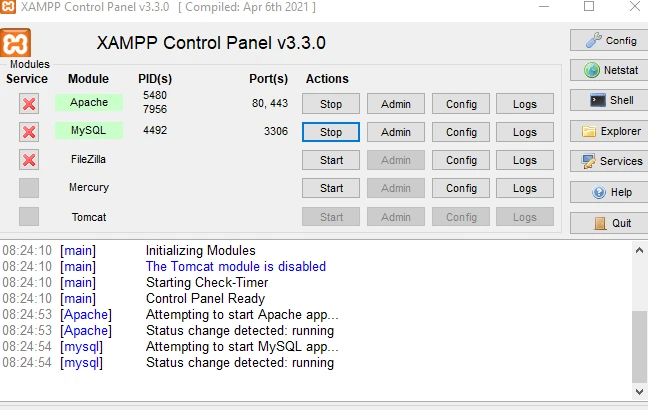This screenshot has width=648, height=410.
Task: Open Apache Admin page
Action: point(396,104)
